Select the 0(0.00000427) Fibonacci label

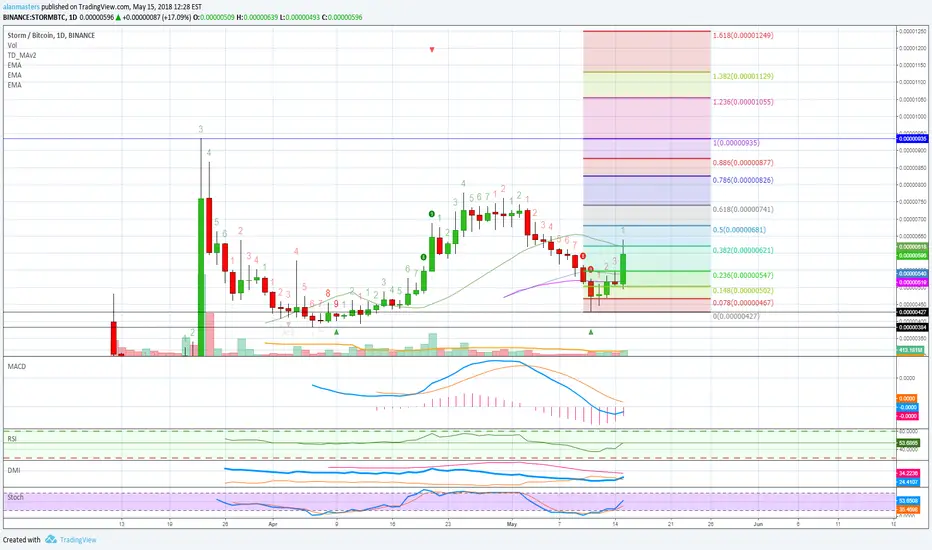coord(736,316)
